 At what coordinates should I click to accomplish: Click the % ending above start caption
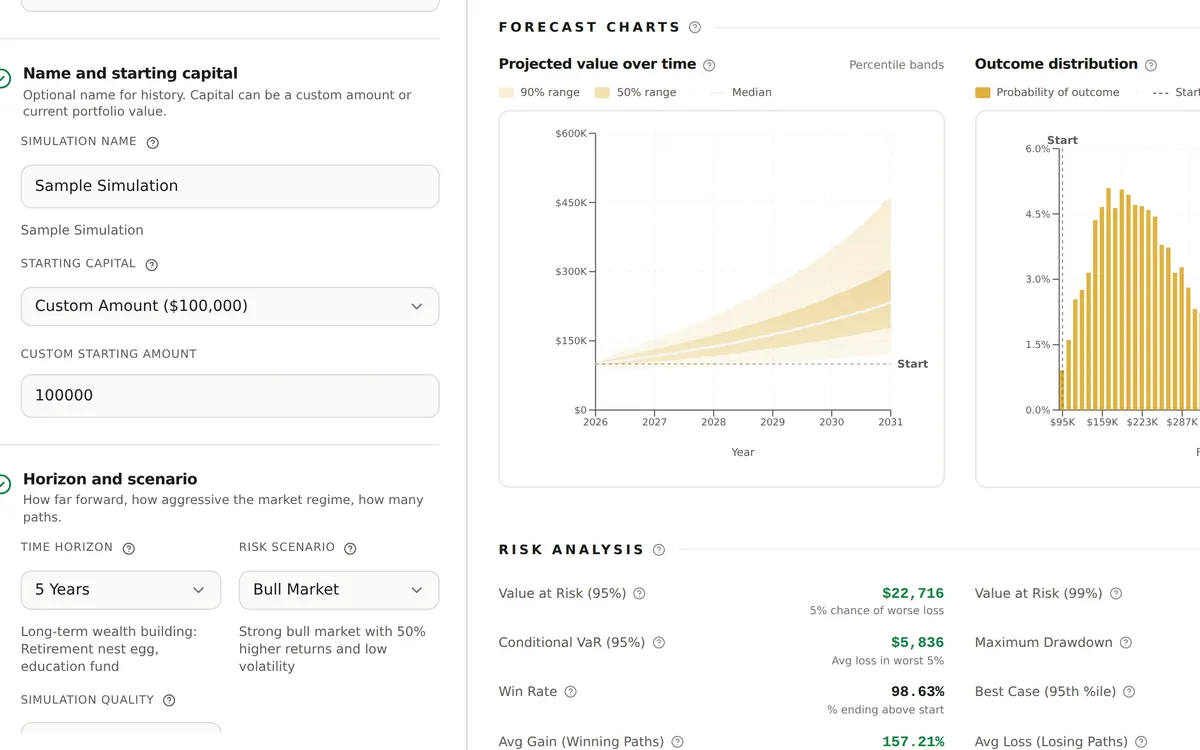click(x=885, y=710)
